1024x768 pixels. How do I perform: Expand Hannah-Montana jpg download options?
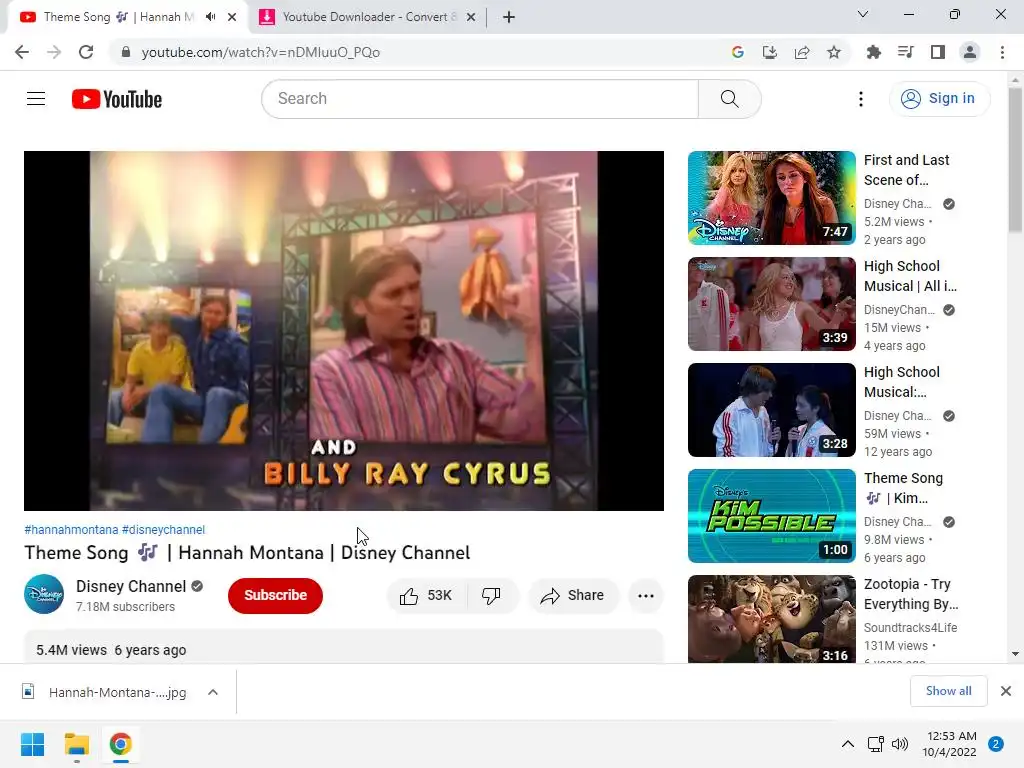[213, 692]
